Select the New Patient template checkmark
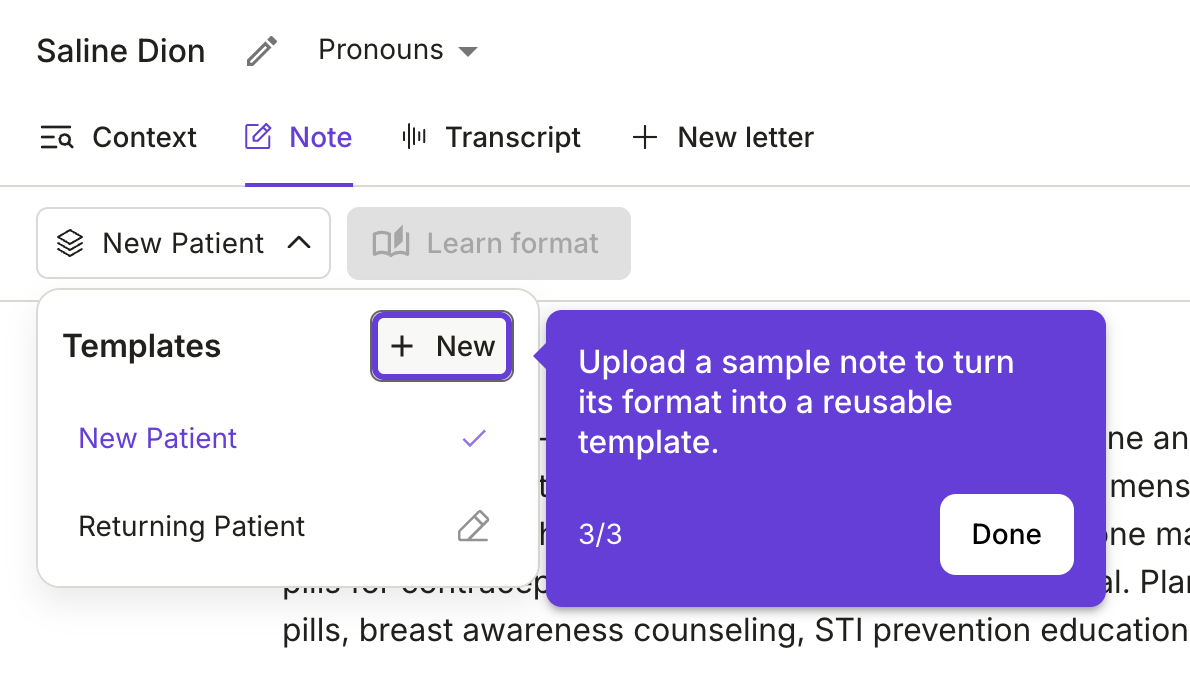This screenshot has width=1190, height=682. coord(473,438)
